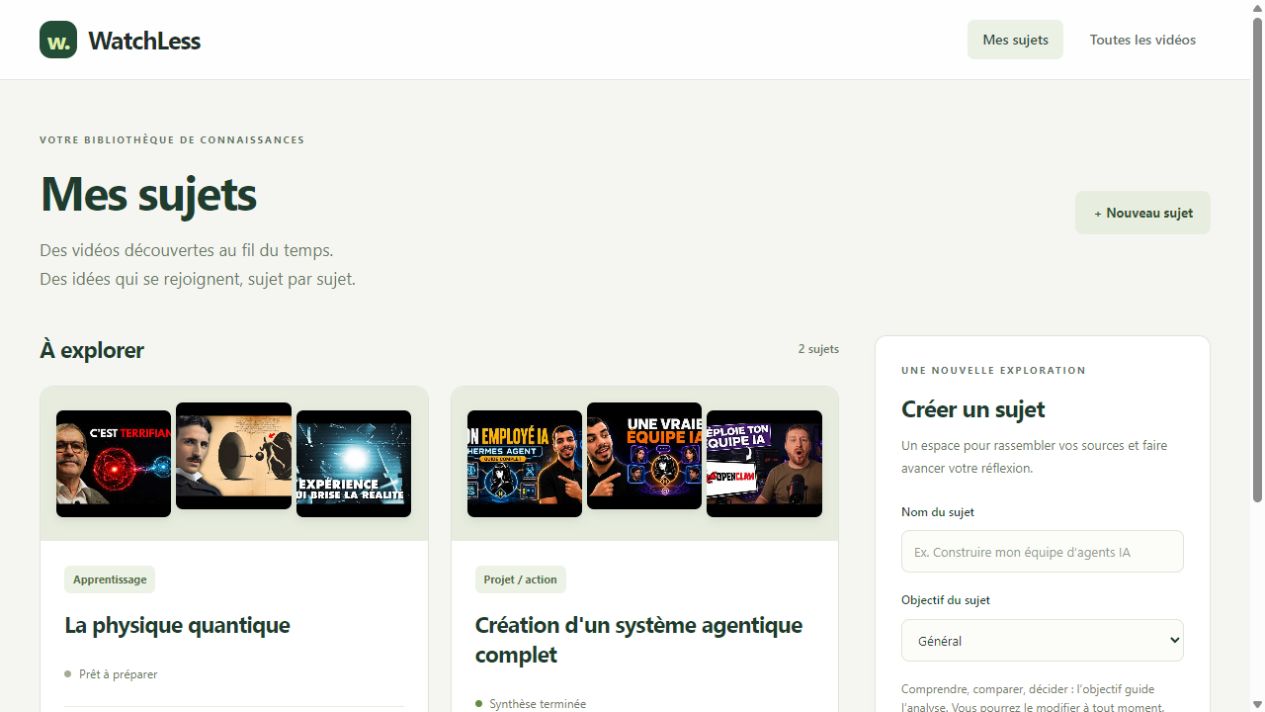Open the Expérience brise la réalité thumbnail
1265x712 pixels.
[353, 463]
